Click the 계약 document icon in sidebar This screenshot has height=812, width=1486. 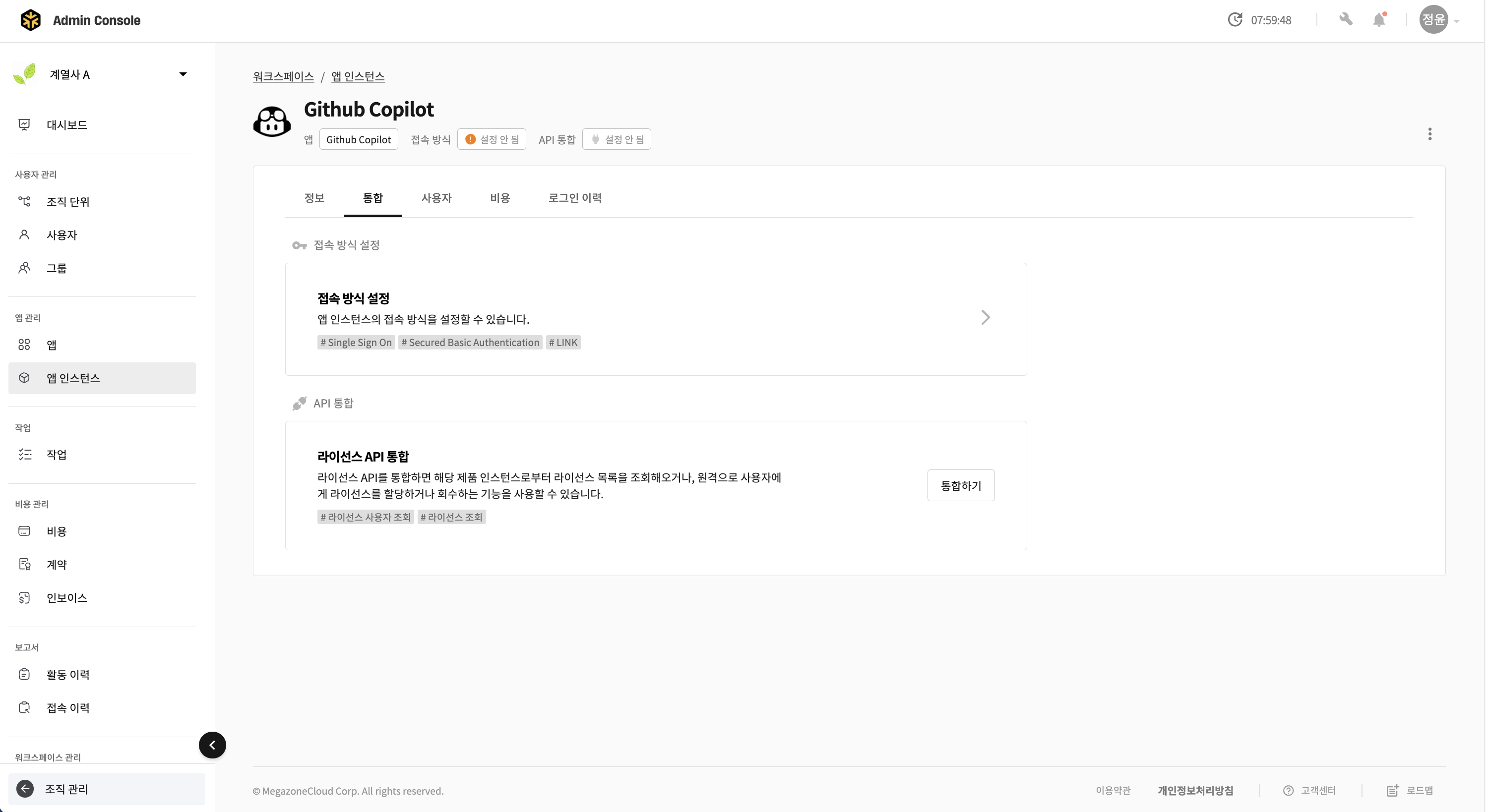[x=24, y=564]
